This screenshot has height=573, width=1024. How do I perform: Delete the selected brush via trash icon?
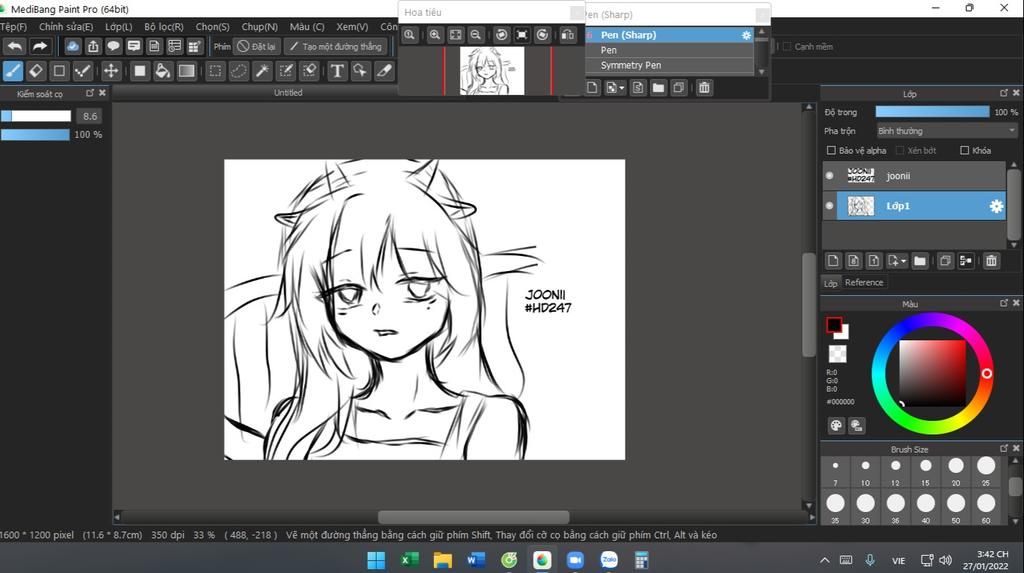pos(704,88)
